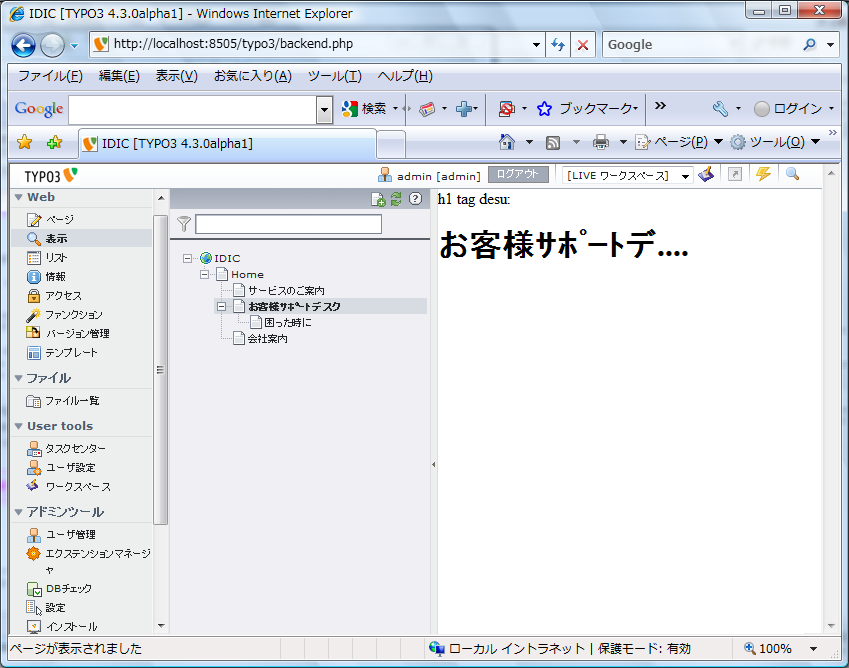
Task: Click the panel collapse arrow on the divider
Action: 434,465
